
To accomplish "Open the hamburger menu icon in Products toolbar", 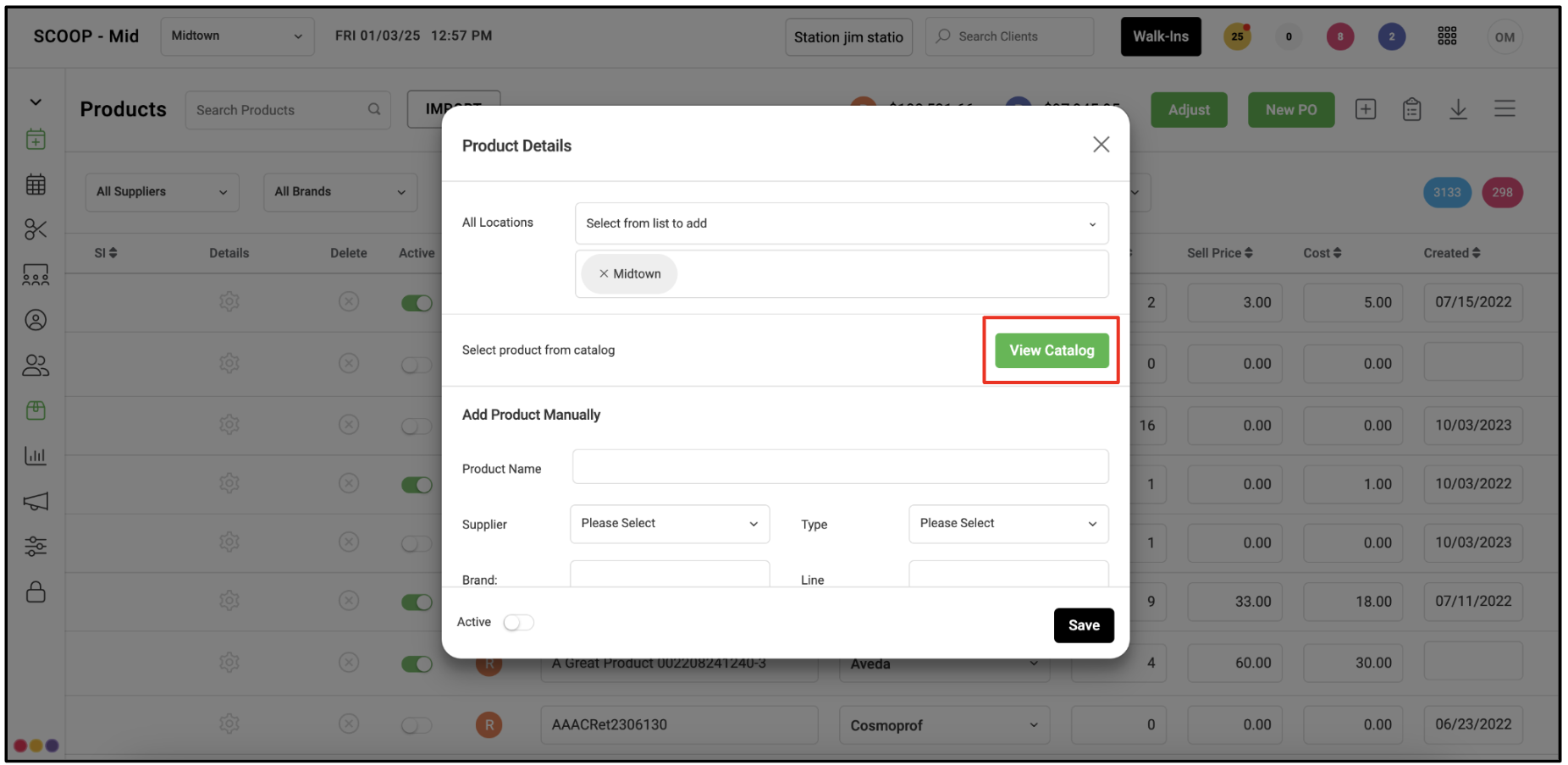I will [x=1505, y=109].
